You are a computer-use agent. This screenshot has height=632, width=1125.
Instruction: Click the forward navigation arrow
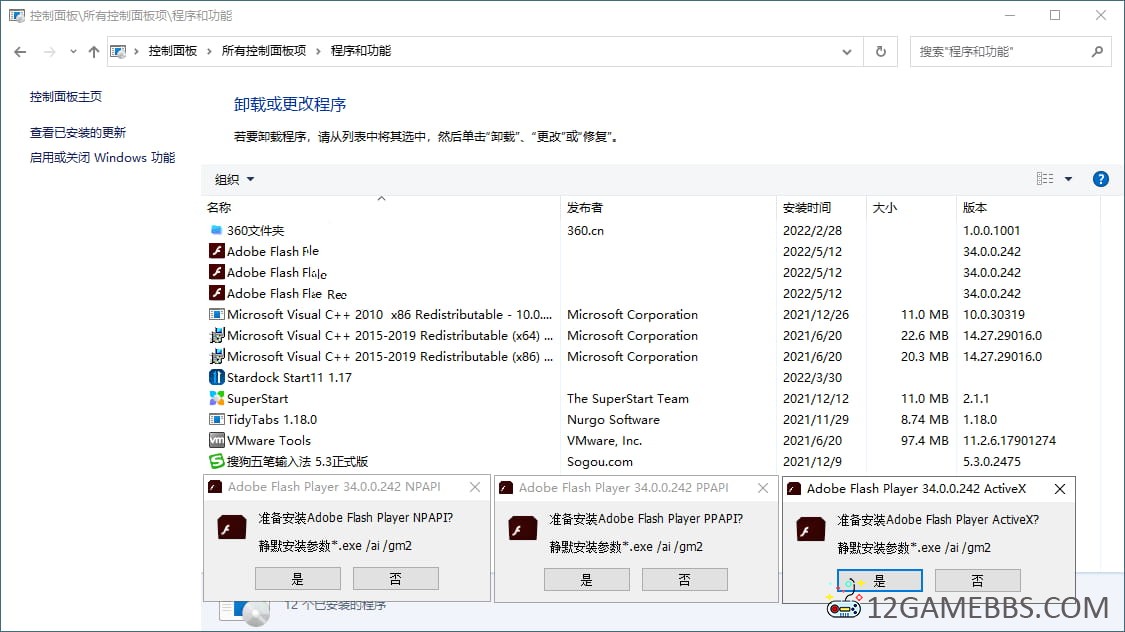[x=50, y=52]
